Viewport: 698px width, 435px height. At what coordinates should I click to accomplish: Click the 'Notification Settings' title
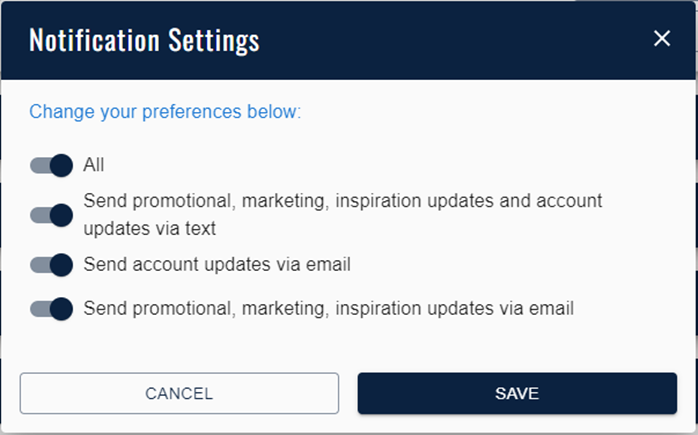point(144,40)
